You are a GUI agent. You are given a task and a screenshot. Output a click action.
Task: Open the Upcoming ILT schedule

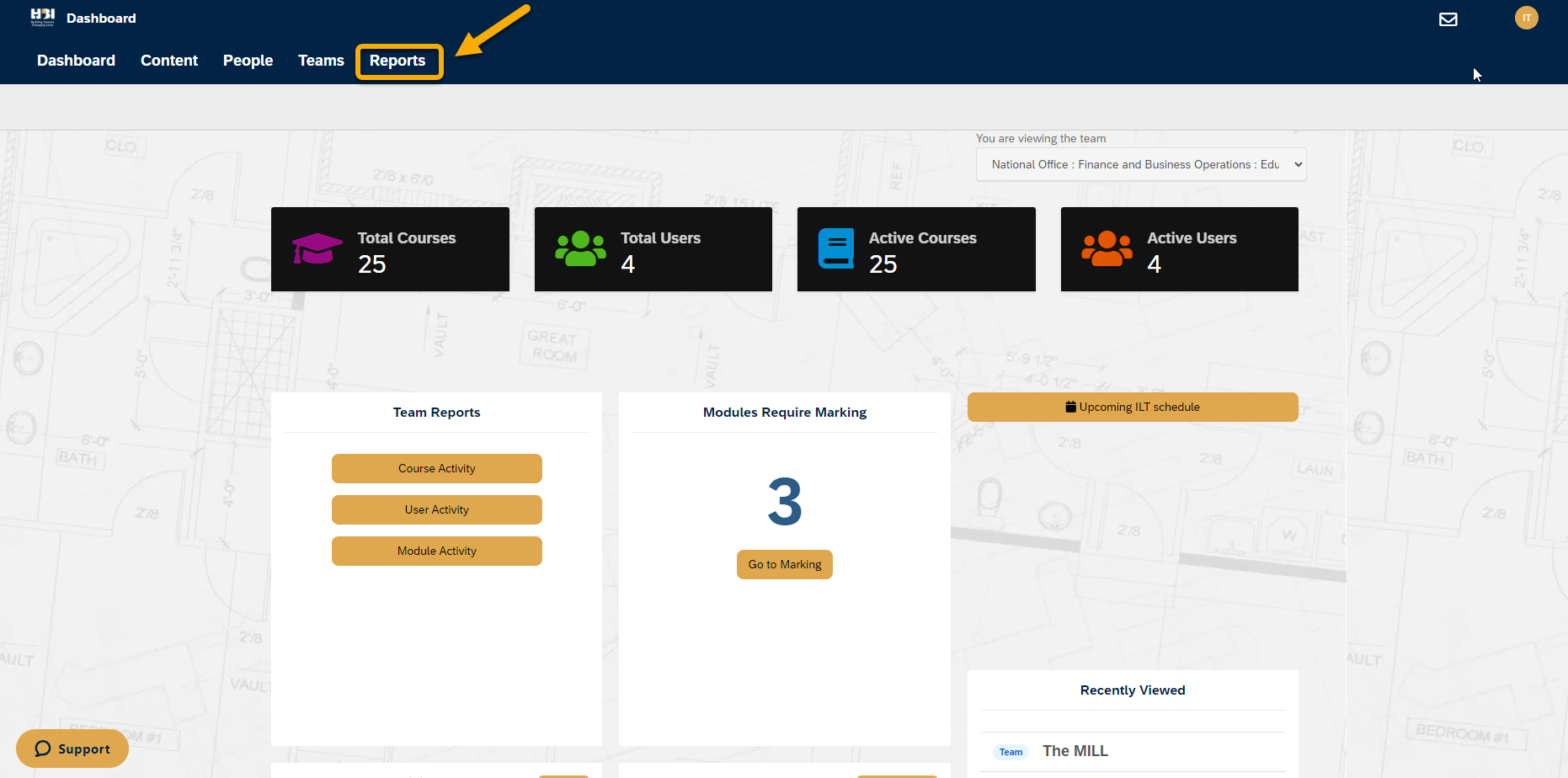click(x=1132, y=407)
